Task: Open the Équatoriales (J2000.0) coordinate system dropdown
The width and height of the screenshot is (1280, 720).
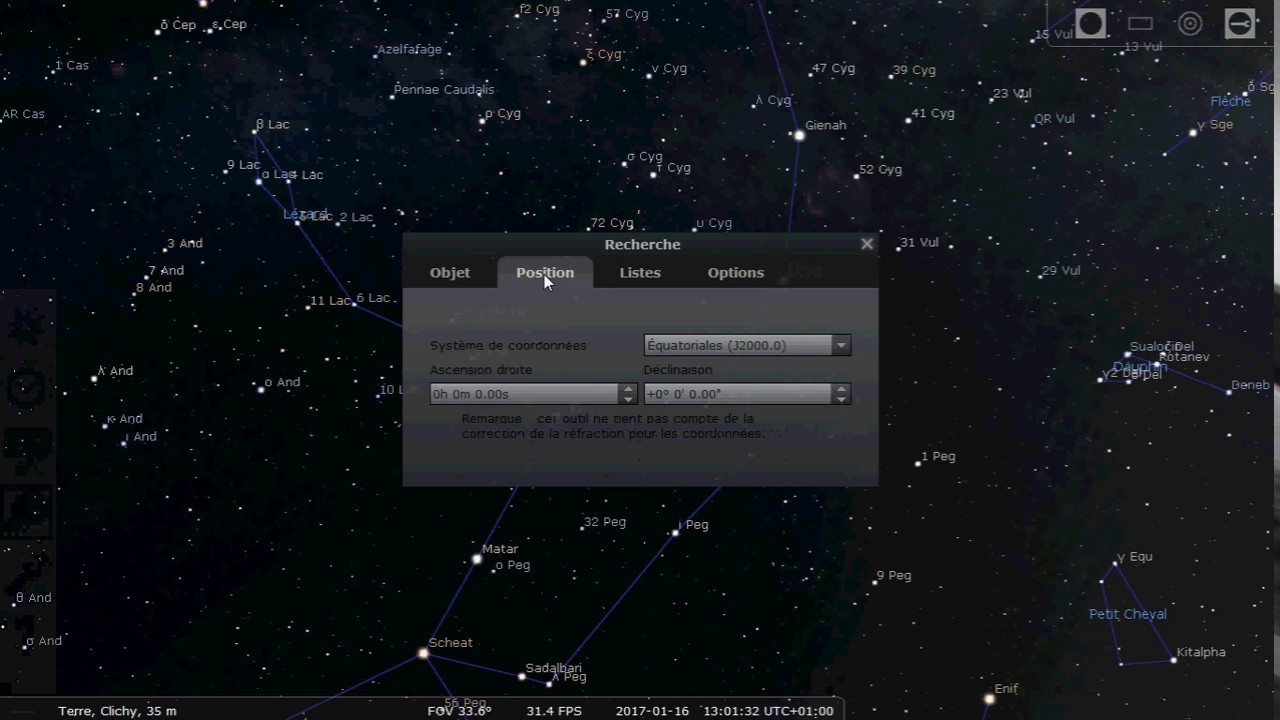Action: point(747,345)
